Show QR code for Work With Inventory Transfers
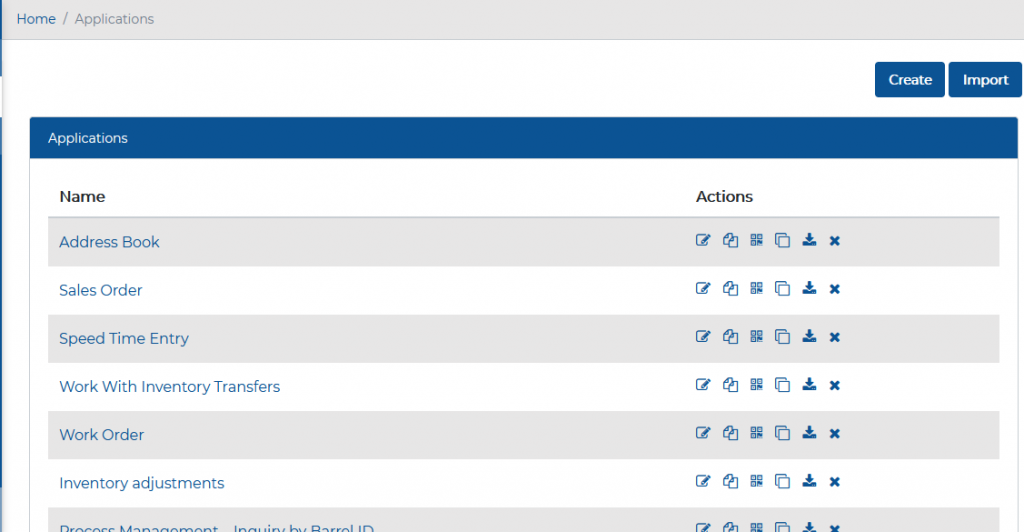1024x532 pixels. pyautogui.click(x=756, y=385)
